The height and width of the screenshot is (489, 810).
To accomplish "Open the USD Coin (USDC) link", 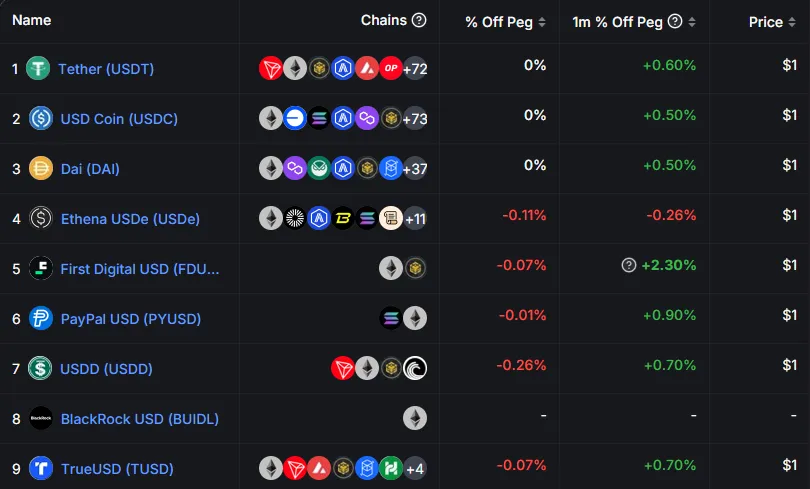I will tap(119, 119).
